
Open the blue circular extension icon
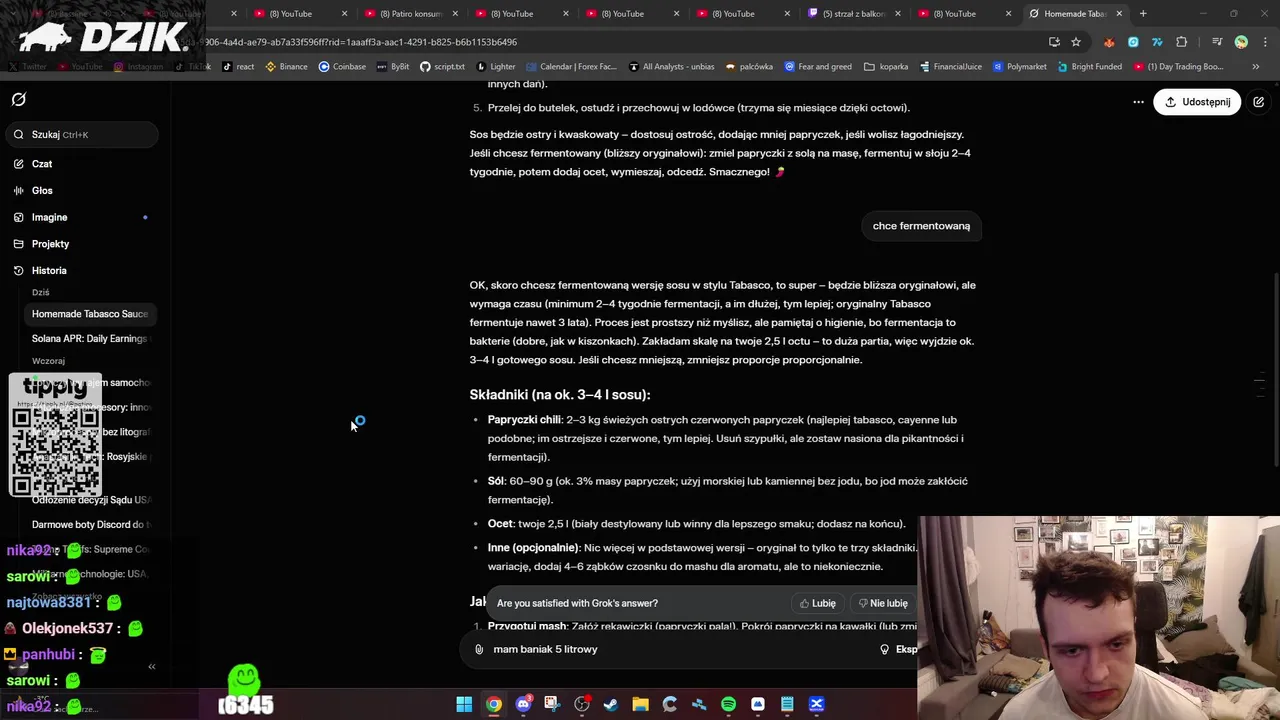[1133, 42]
